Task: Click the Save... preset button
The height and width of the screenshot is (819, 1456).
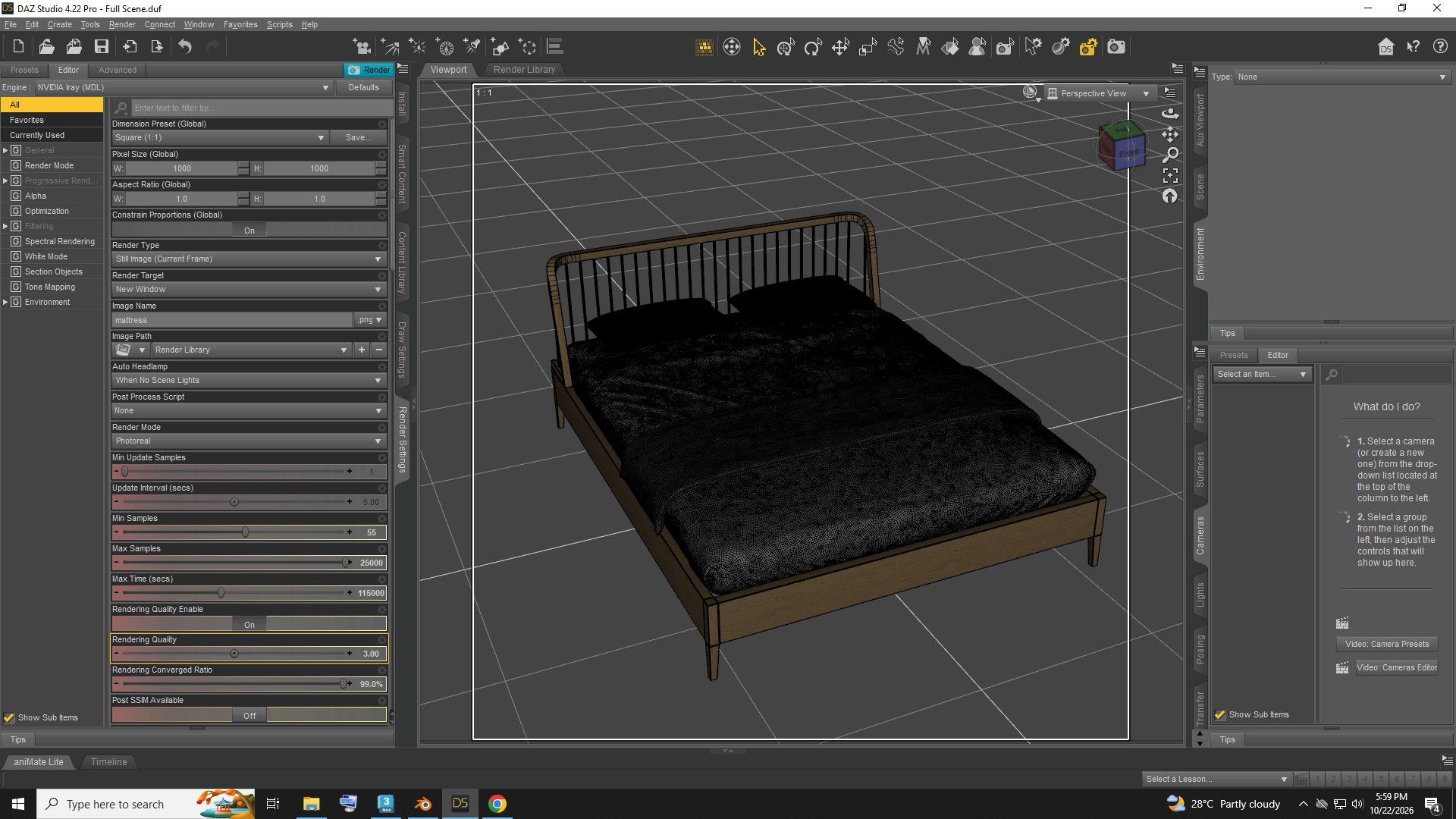Action: coord(359,137)
